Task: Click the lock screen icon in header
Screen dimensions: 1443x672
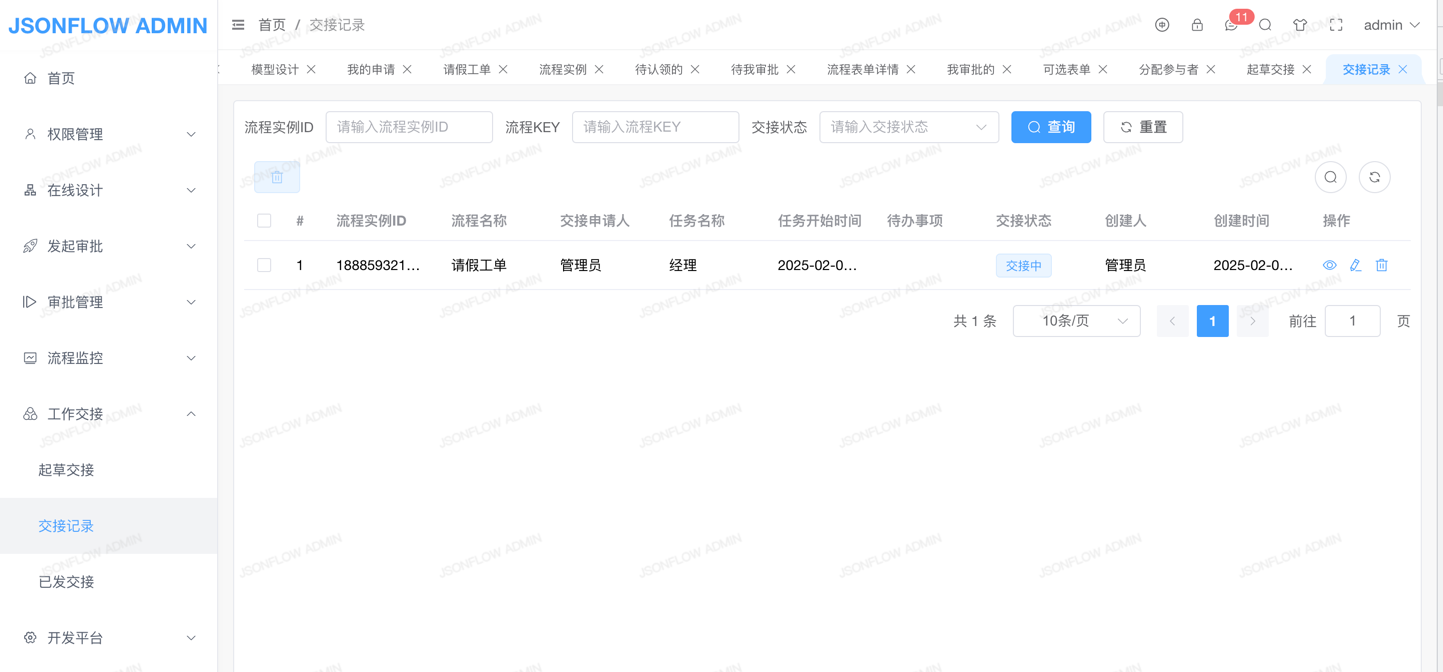Action: pyautogui.click(x=1196, y=25)
